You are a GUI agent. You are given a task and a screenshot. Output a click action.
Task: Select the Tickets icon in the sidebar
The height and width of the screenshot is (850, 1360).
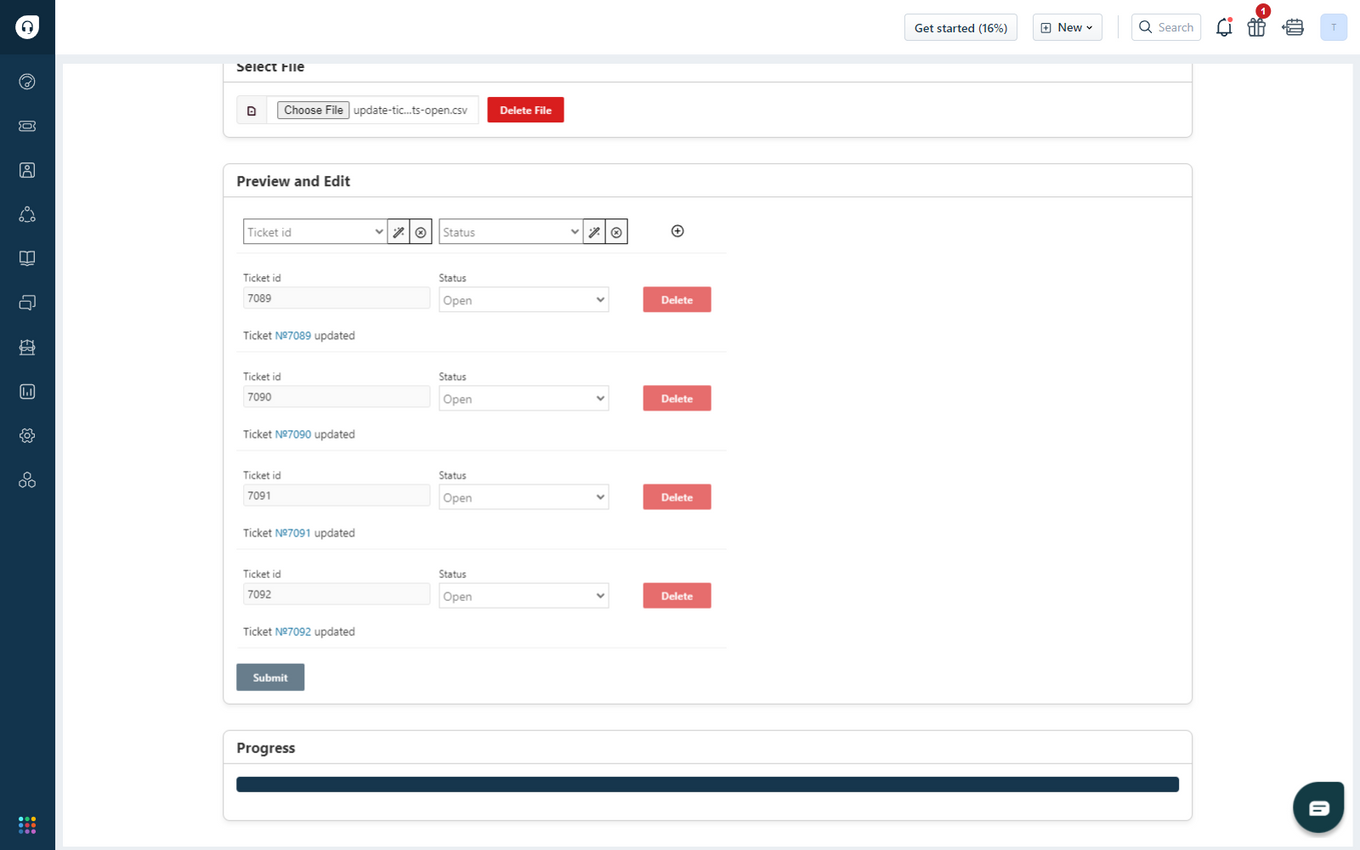point(27,126)
